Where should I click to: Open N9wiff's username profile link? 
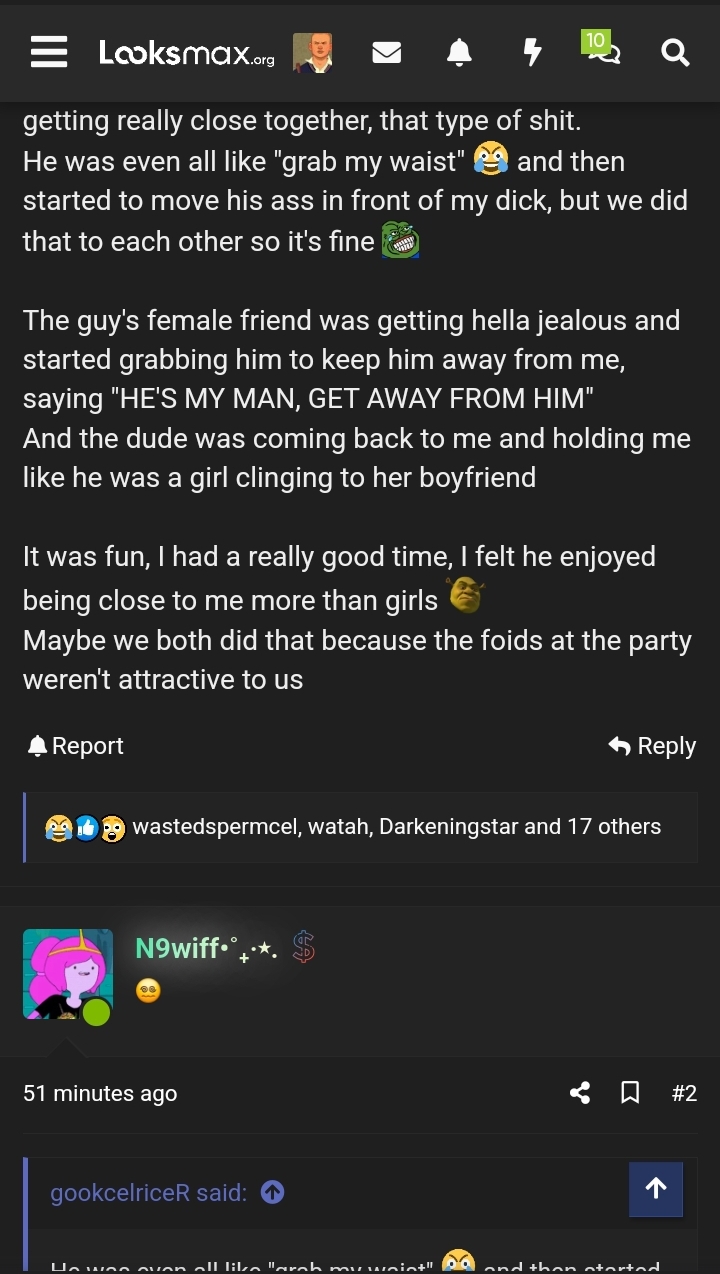click(177, 948)
